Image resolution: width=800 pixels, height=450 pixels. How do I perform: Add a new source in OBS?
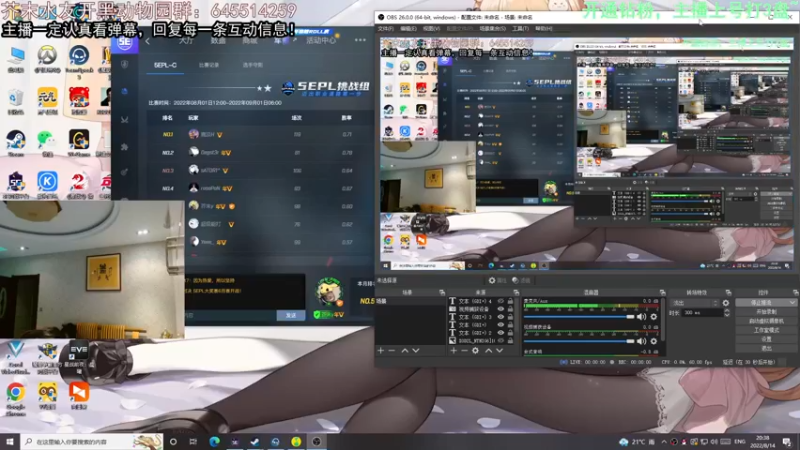pyautogui.click(x=454, y=351)
